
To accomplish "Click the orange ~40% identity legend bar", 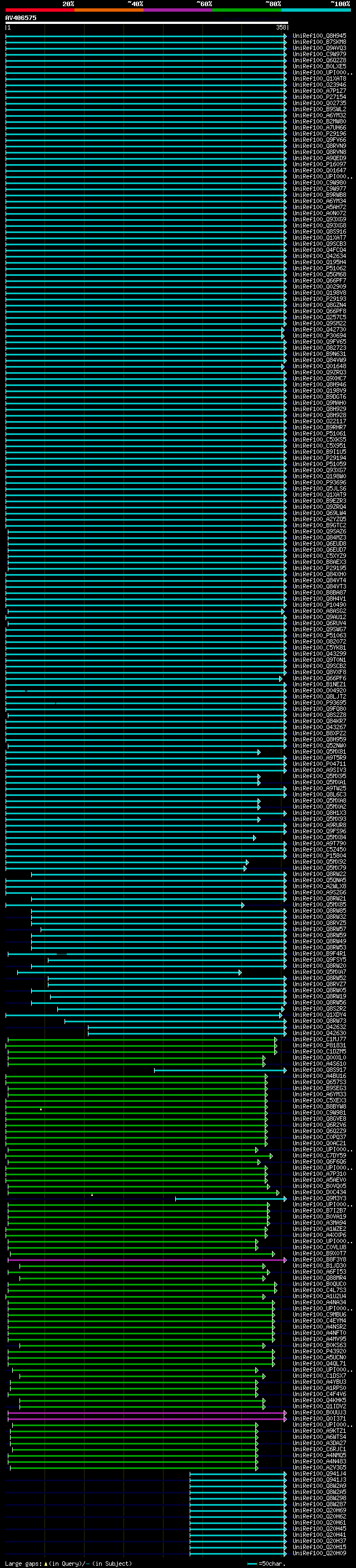I will pos(109,11).
